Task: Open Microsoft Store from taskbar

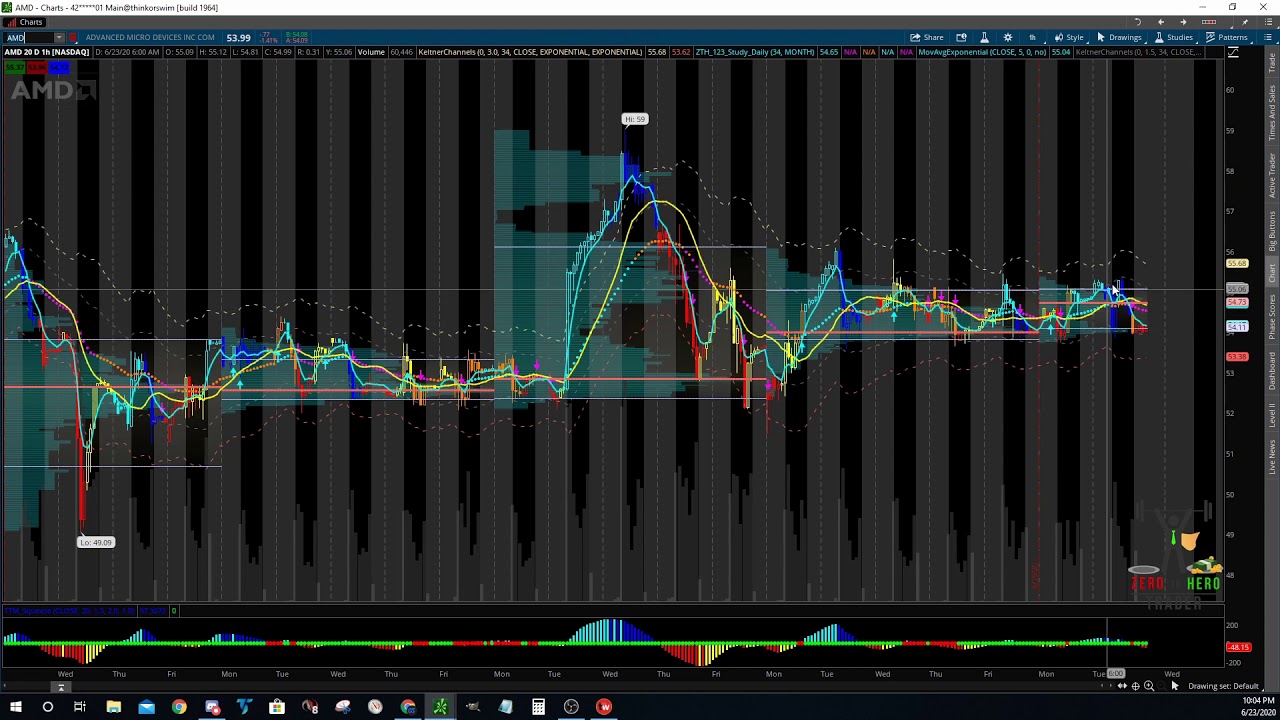Action: [x=277, y=707]
